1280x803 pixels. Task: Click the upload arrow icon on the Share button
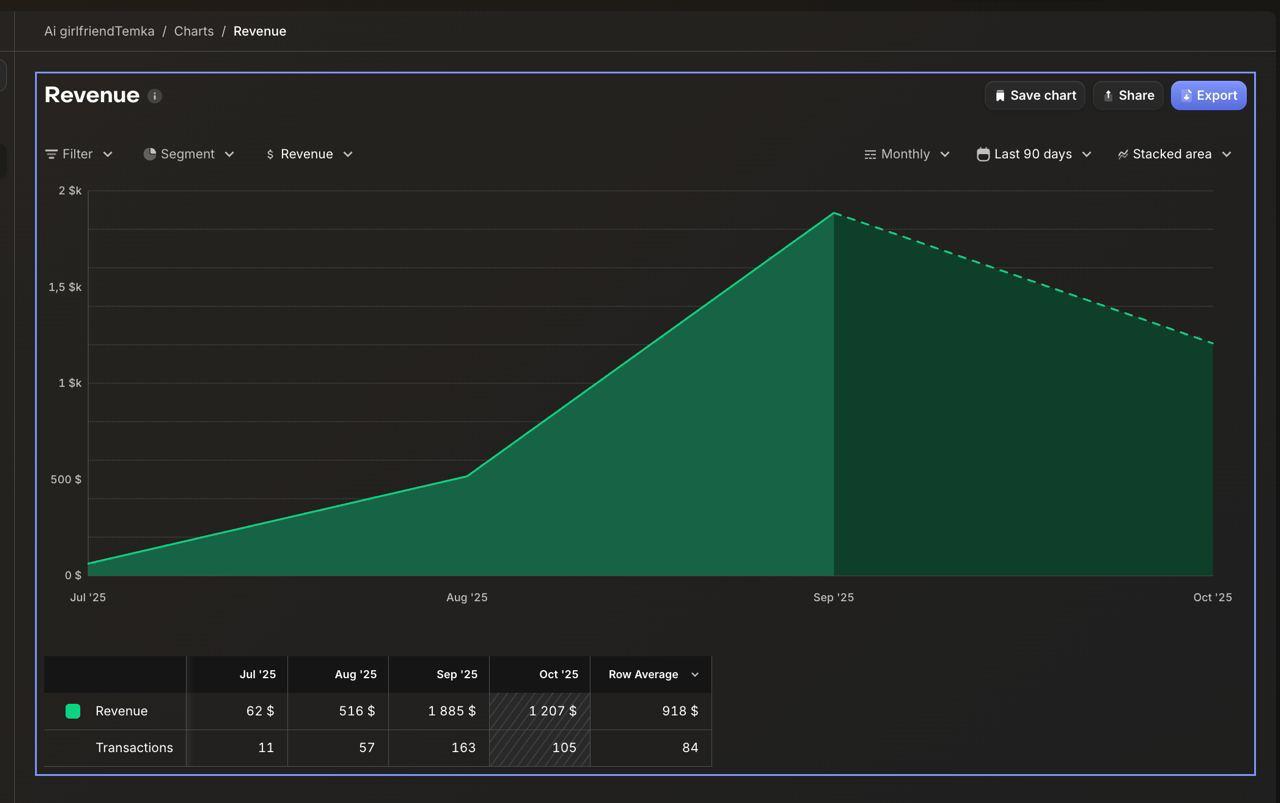pyautogui.click(x=1108, y=95)
